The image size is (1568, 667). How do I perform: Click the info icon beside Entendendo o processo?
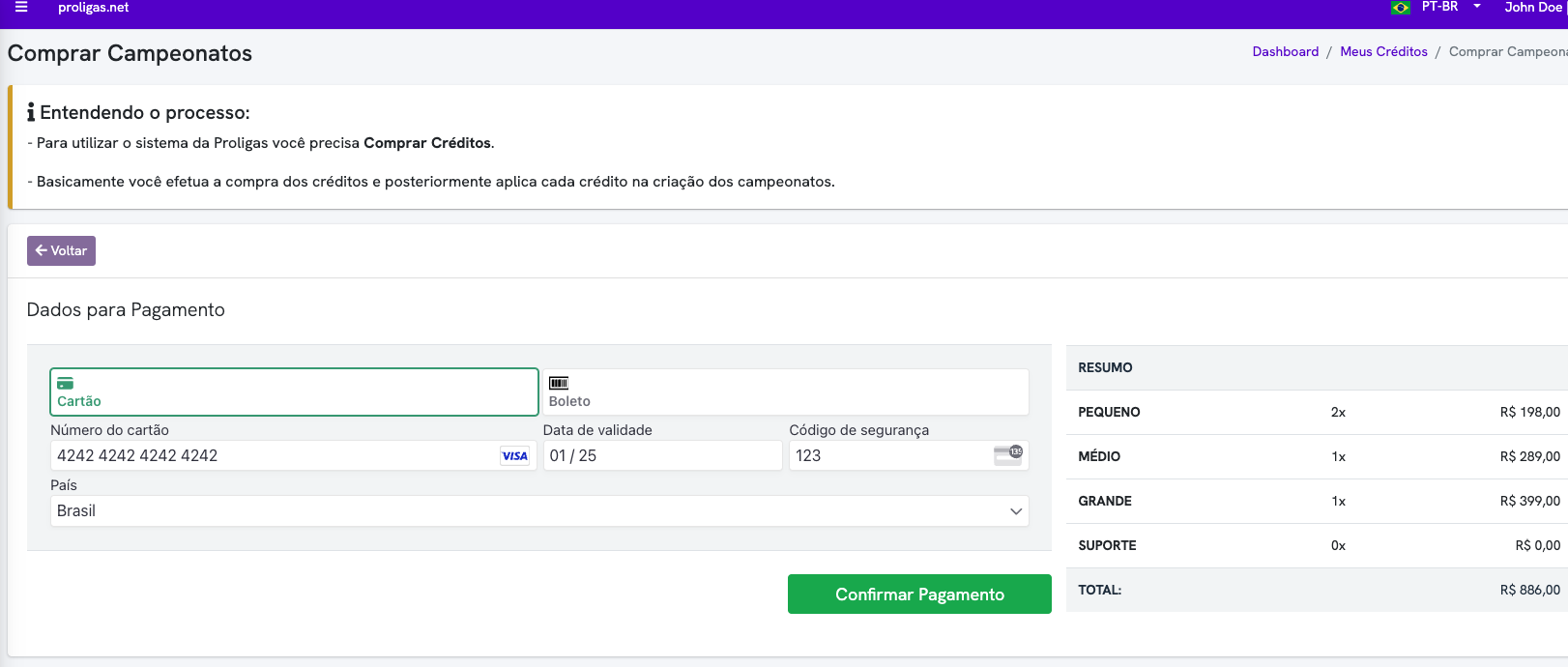tap(31, 113)
